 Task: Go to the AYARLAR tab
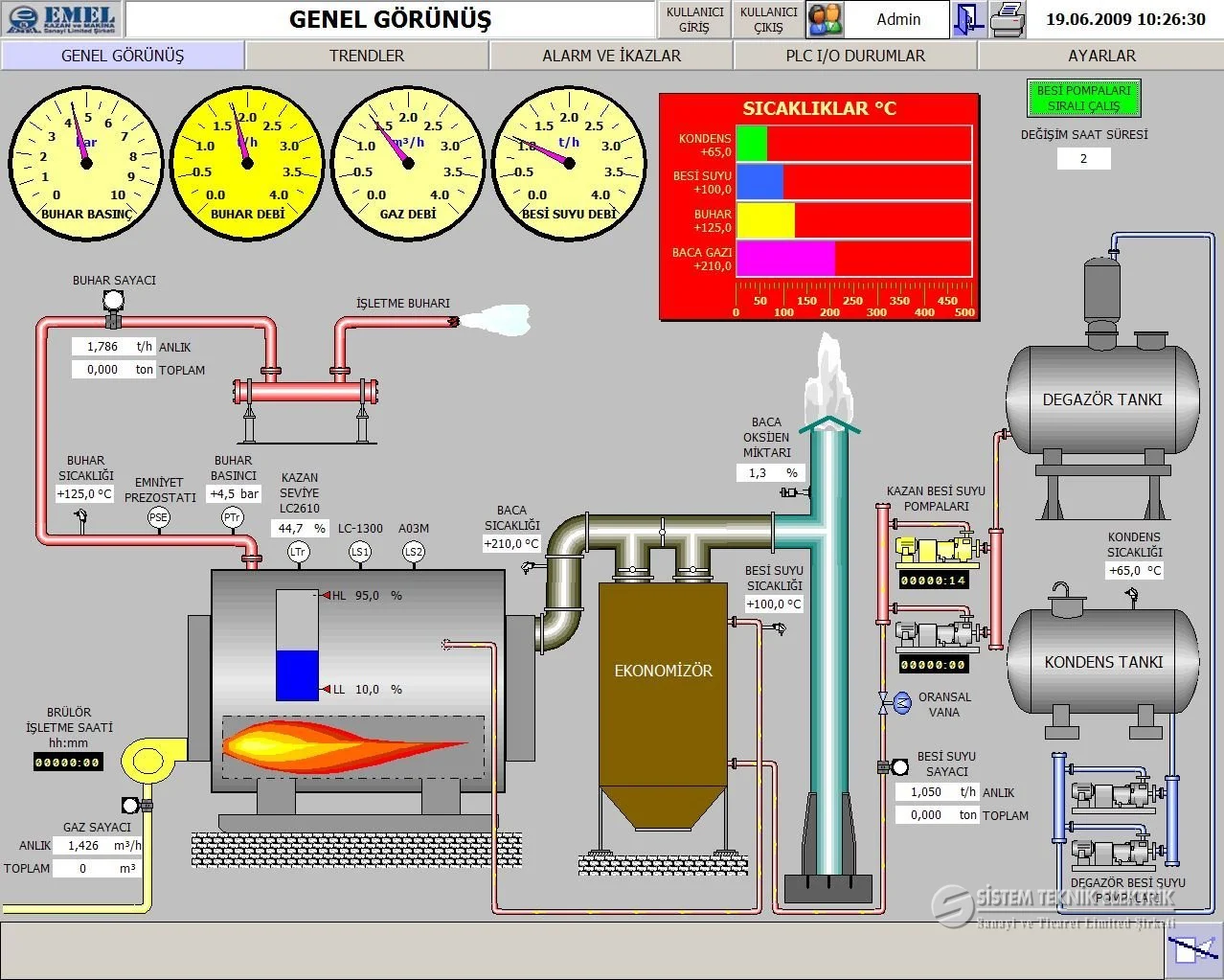click(1101, 56)
